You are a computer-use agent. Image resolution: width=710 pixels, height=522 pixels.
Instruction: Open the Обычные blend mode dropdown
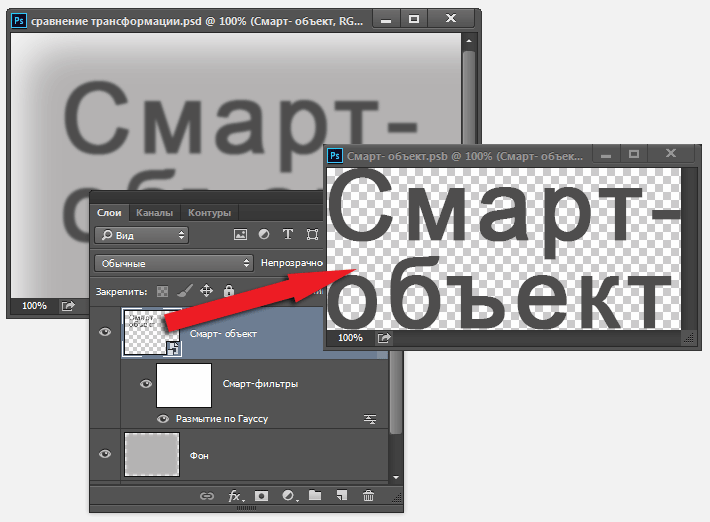point(174,263)
